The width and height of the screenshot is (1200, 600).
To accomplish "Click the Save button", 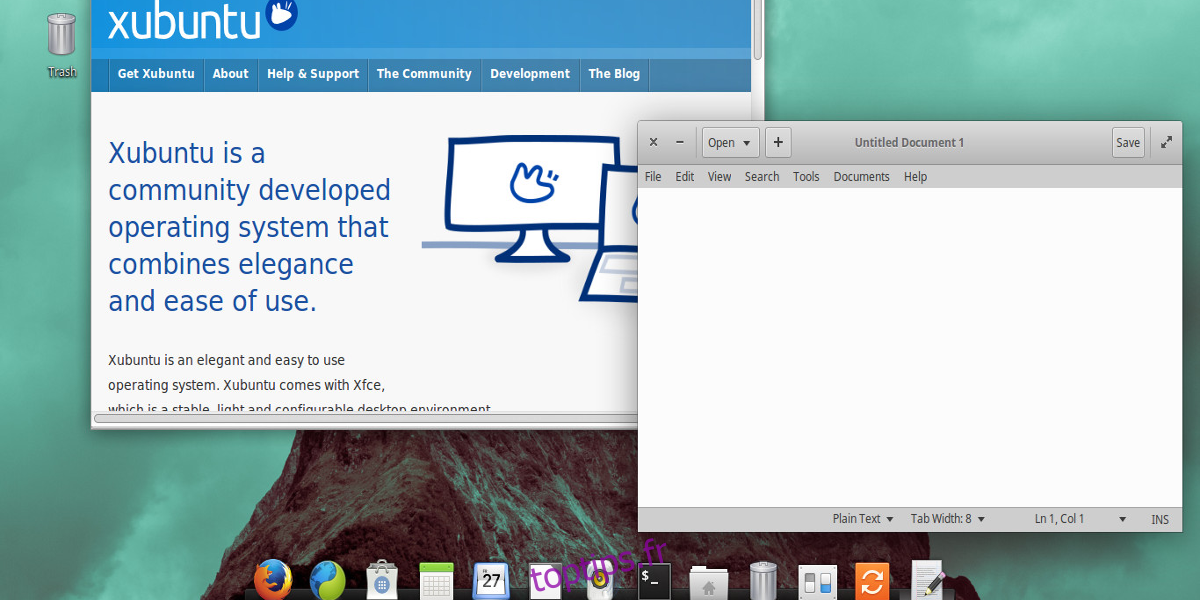I will [x=1128, y=142].
